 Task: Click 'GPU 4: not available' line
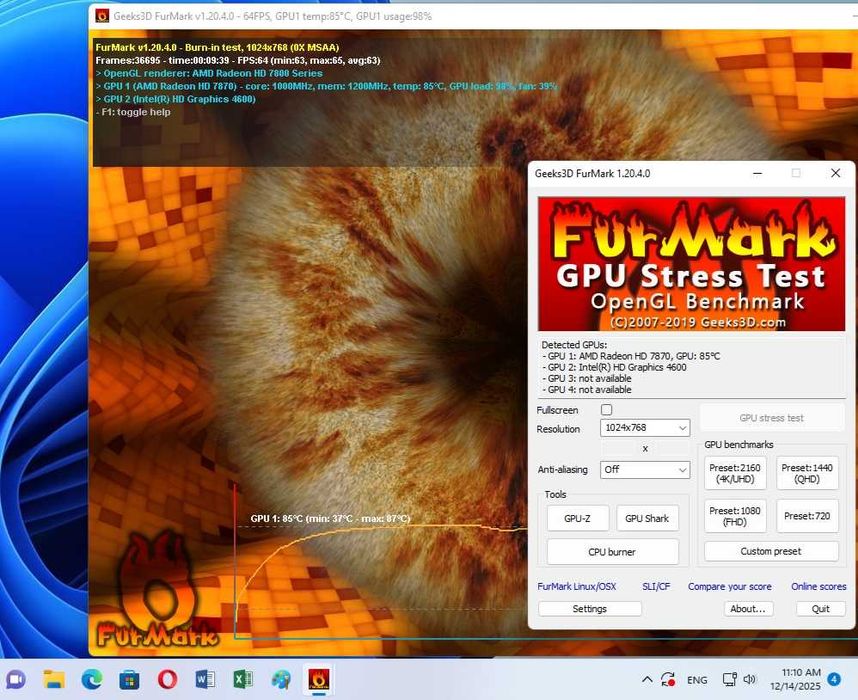pyautogui.click(x=587, y=390)
